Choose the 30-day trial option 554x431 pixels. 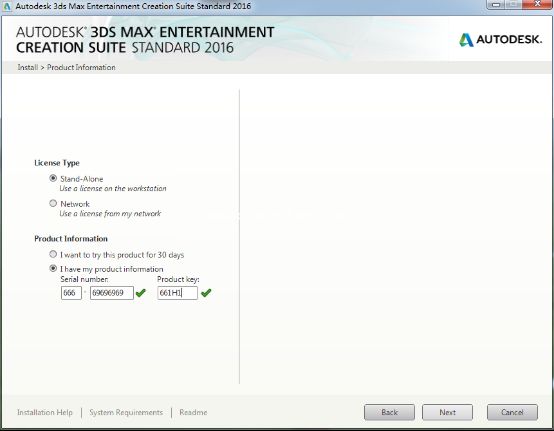[x=53, y=254]
